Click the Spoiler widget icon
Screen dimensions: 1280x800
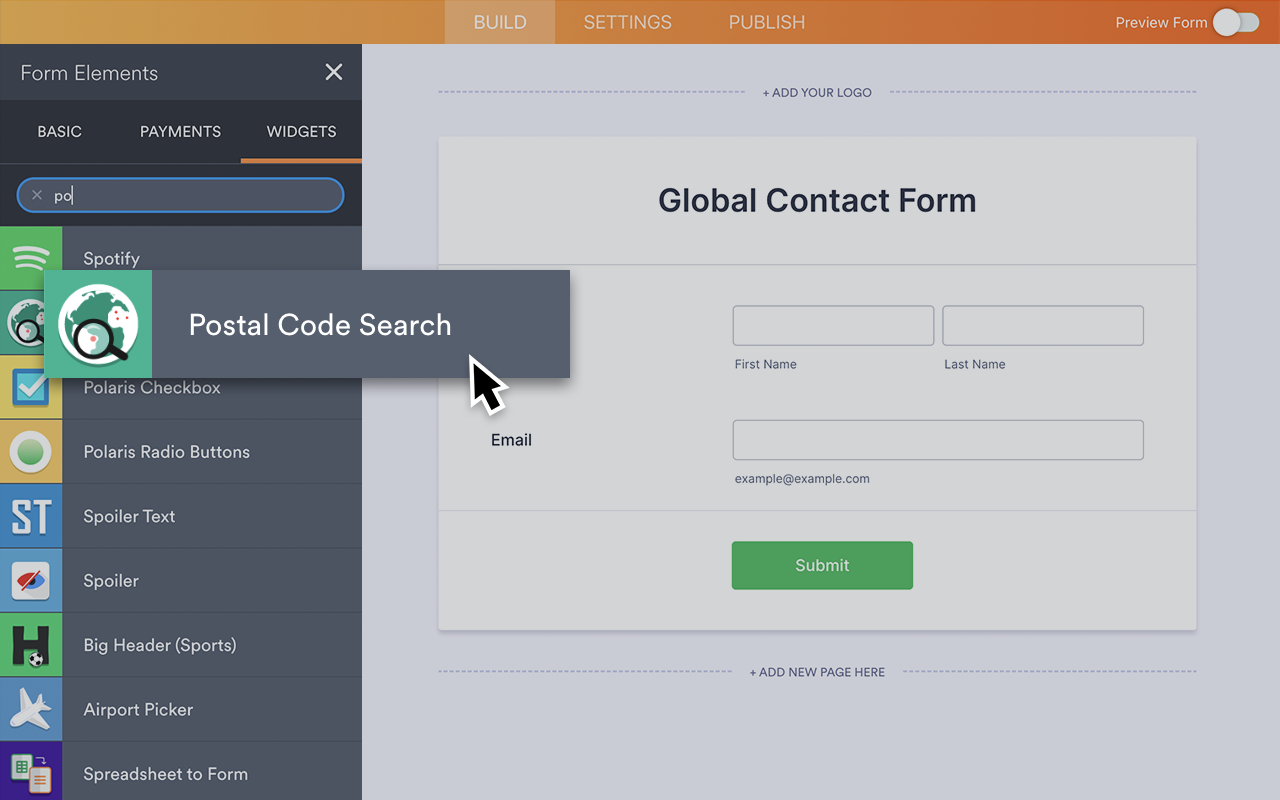click(x=30, y=580)
